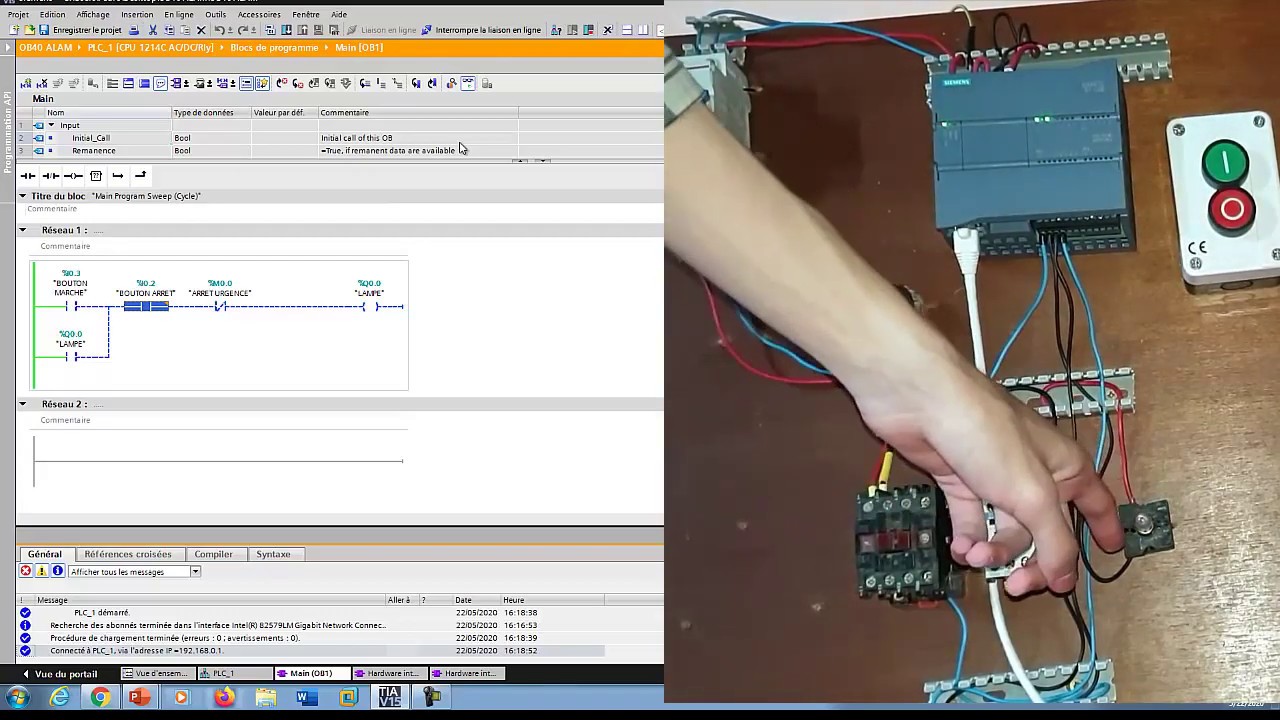This screenshot has width=1280, height=720.
Task: Select the LAMPE output coil %Q0.0
Action: tap(370, 306)
